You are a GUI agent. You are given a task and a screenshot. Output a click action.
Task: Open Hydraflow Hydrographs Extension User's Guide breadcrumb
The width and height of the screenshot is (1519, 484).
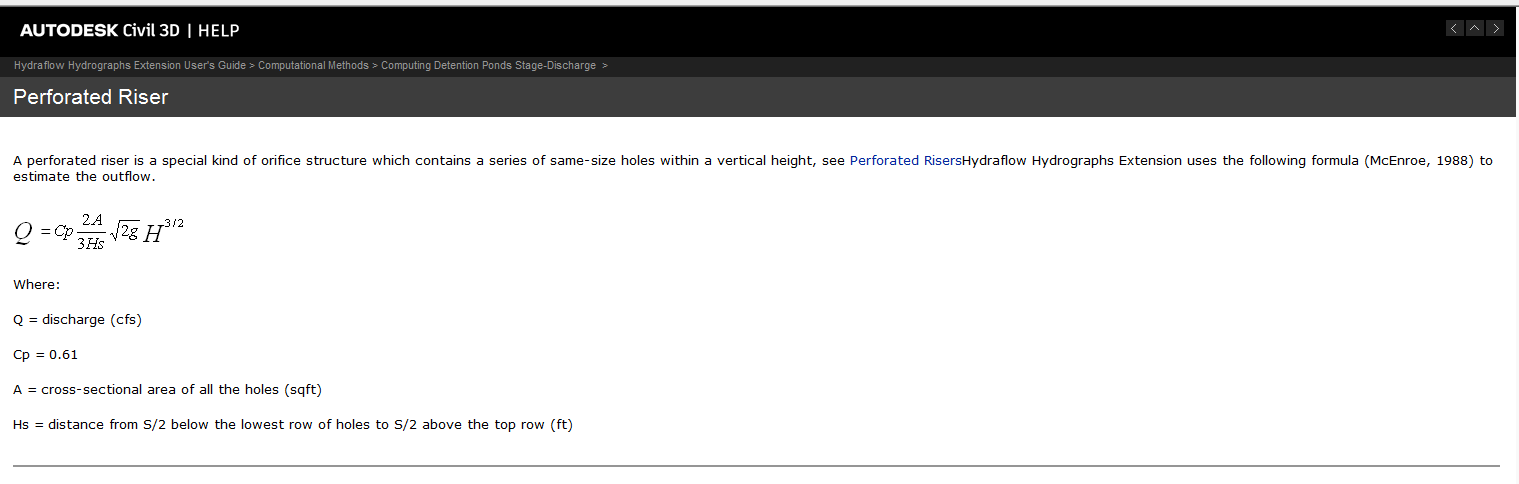(x=130, y=66)
